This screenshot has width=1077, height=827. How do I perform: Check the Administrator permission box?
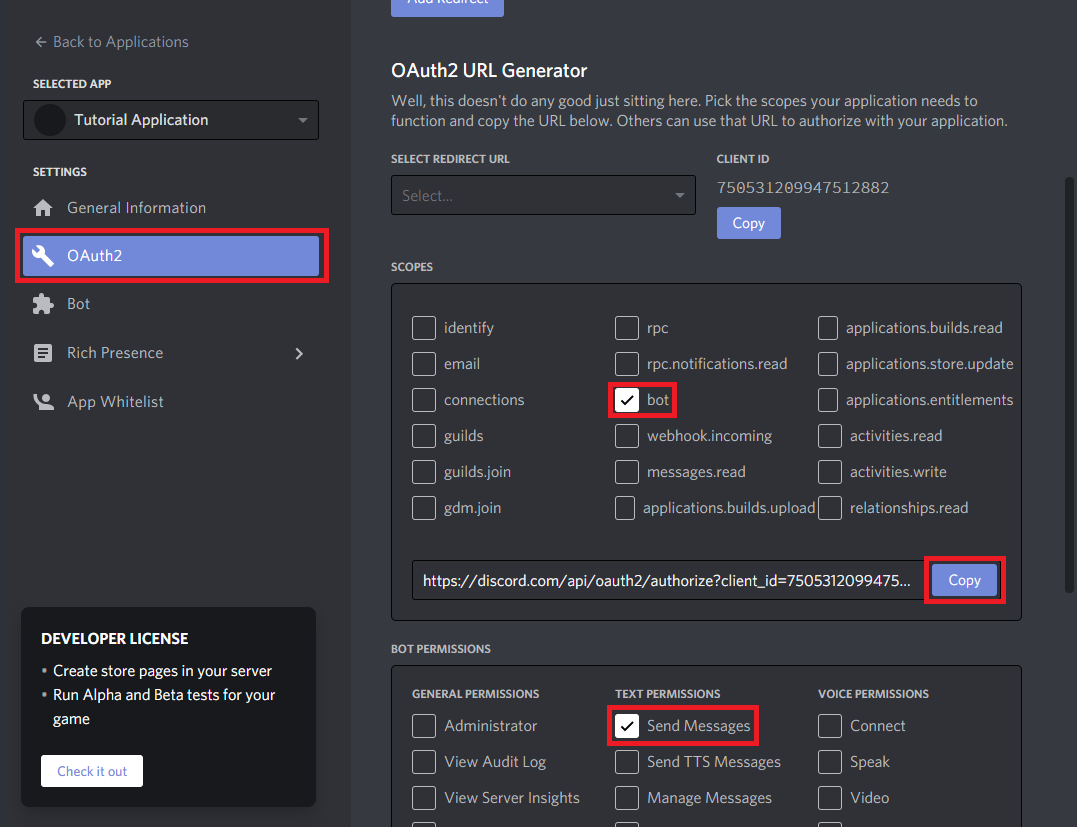pyautogui.click(x=424, y=725)
